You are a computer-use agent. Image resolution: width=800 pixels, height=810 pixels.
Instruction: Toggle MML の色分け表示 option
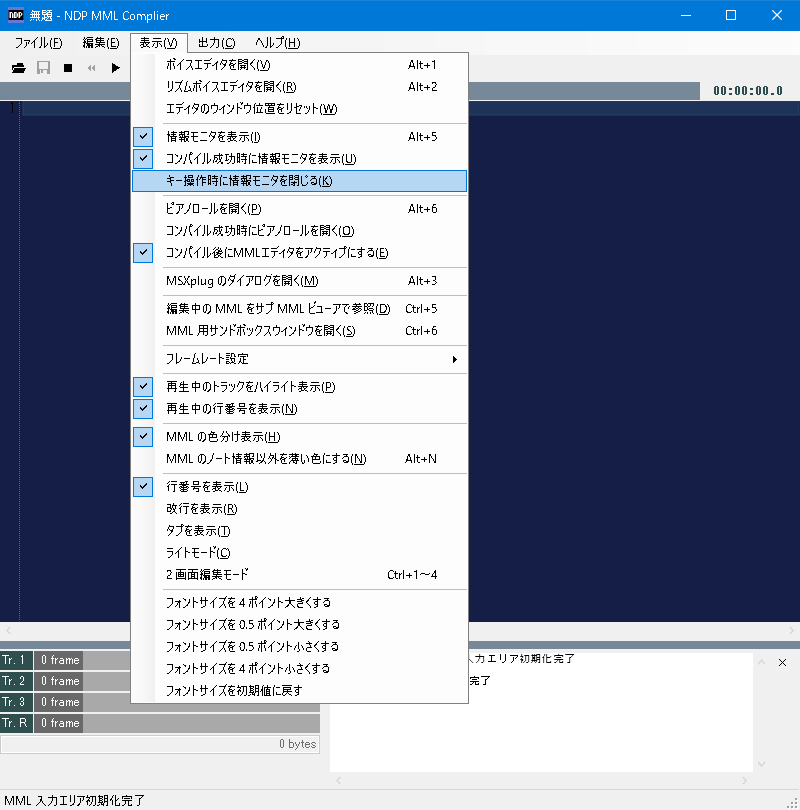coord(222,437)
